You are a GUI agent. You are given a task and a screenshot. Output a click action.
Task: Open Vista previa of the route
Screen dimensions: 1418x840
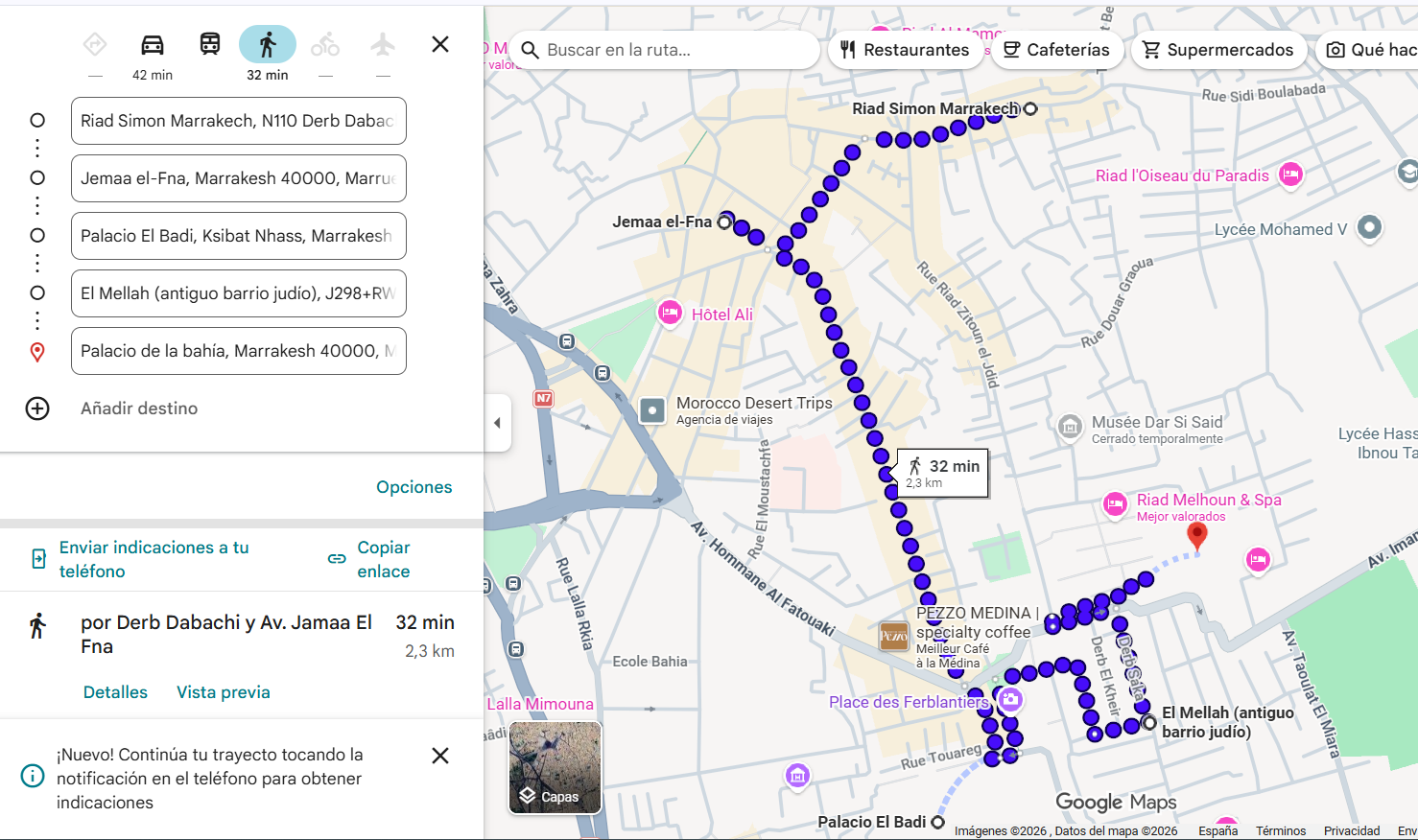(x=223, y=692)
